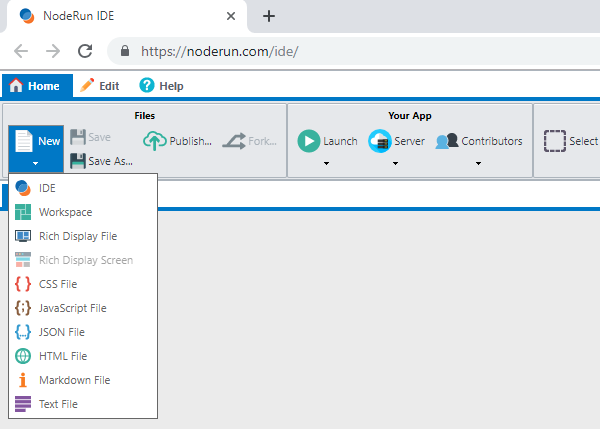Click the Help question mark icon
600x429 pixels.
[147, 85]
